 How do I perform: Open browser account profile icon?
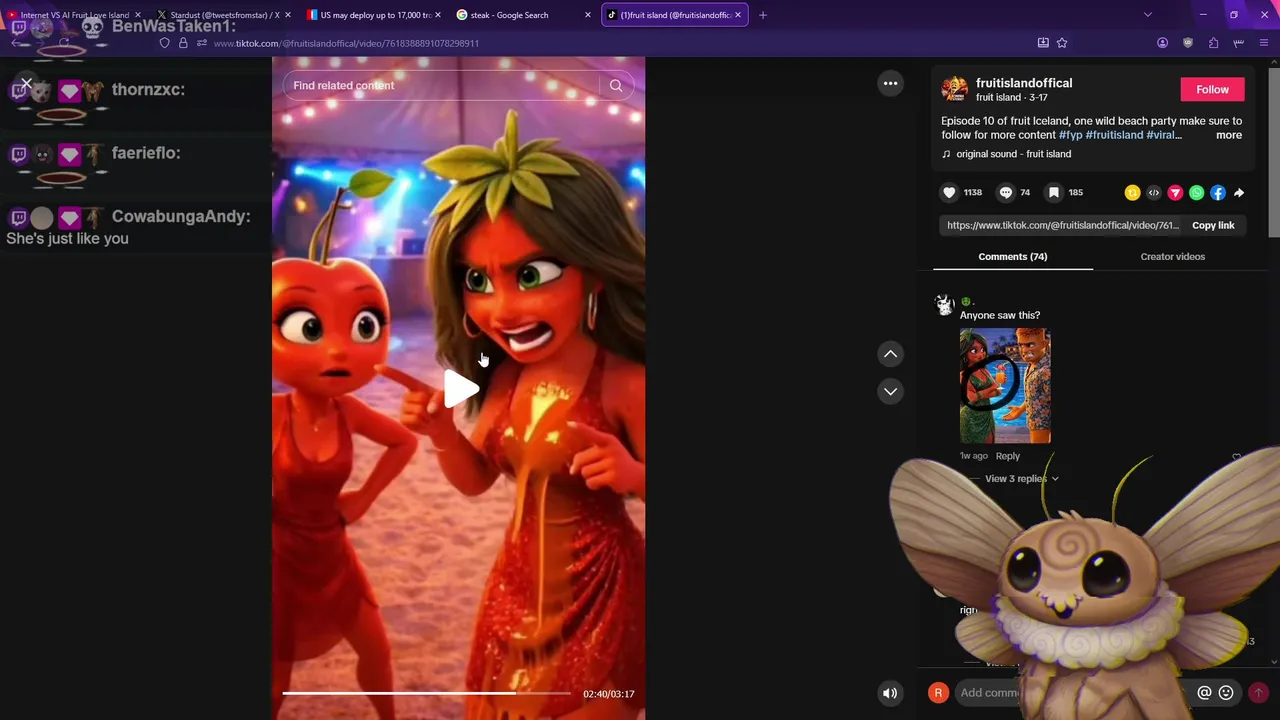click(1162, 43)
